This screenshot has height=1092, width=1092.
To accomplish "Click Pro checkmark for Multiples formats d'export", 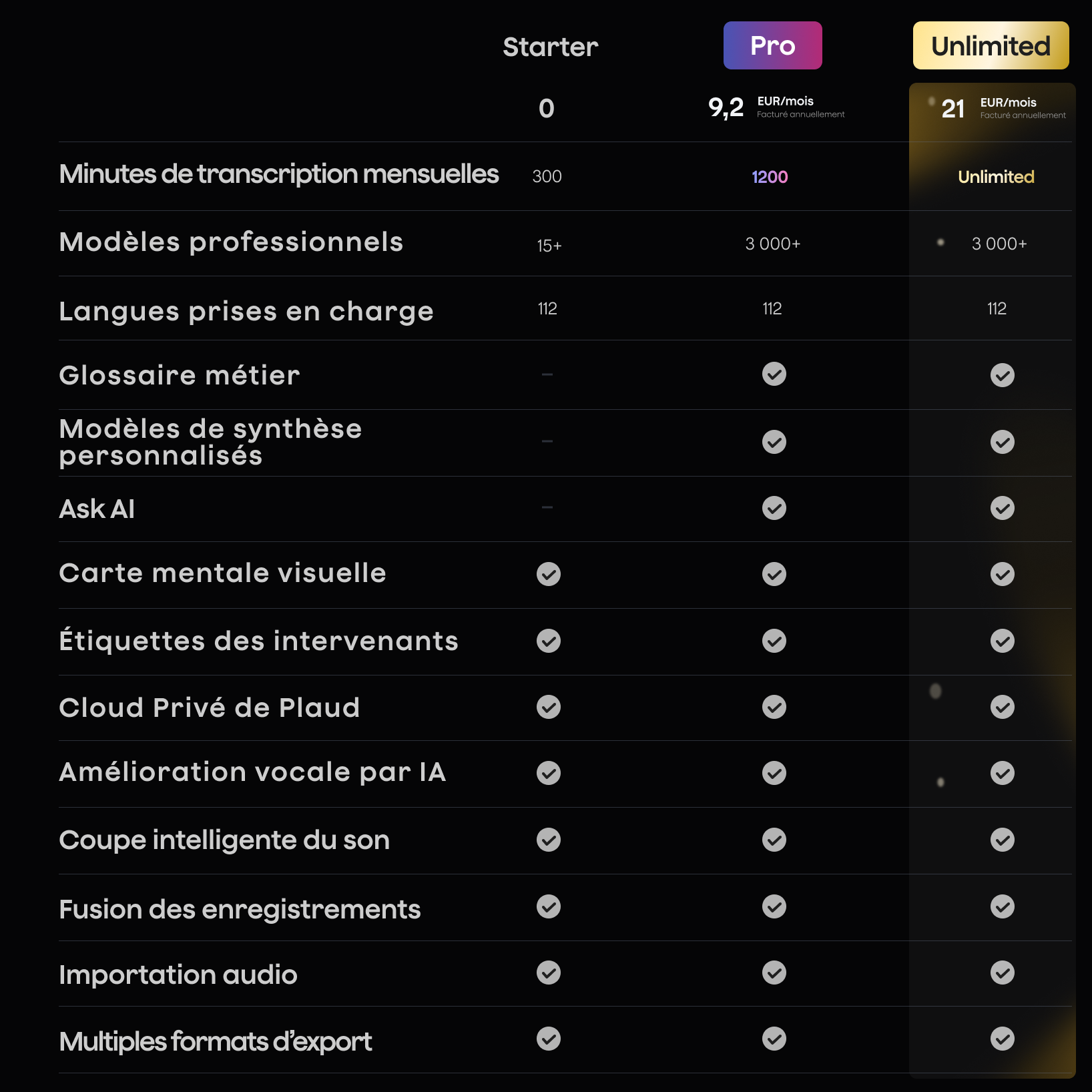I will click(774, 1039).
